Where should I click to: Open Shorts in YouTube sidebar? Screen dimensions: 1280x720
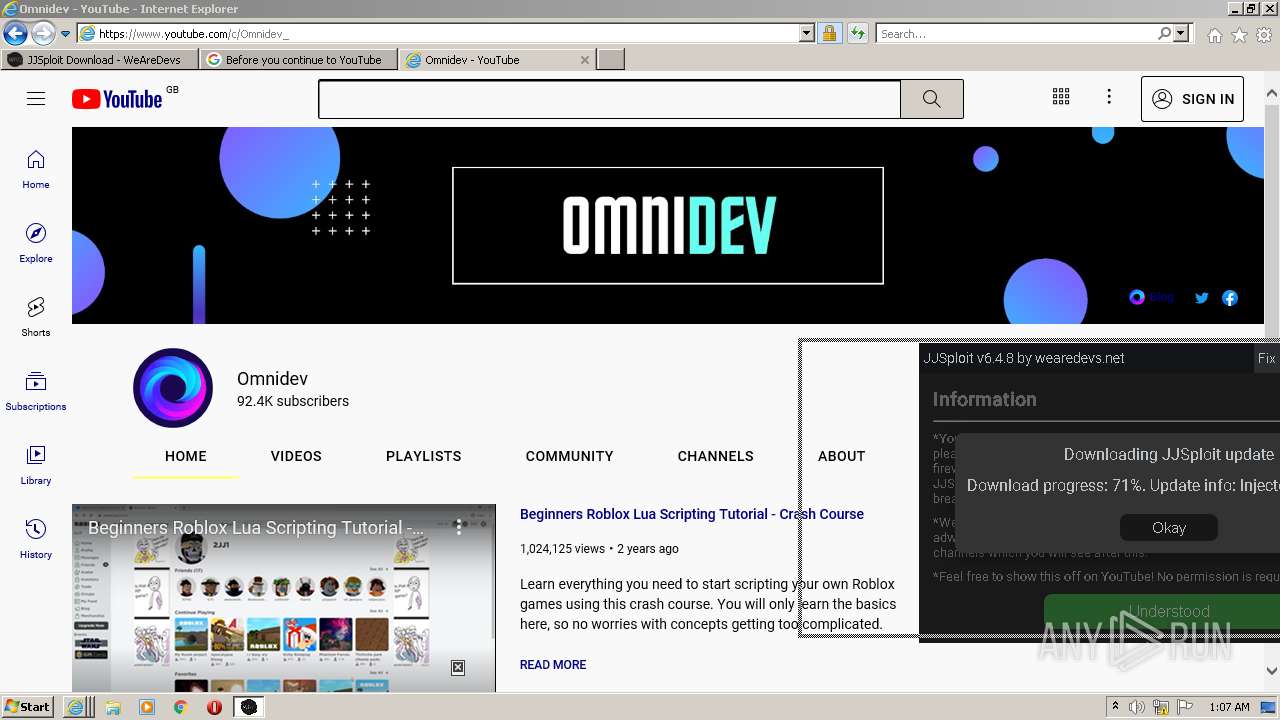tap(36, 318)
